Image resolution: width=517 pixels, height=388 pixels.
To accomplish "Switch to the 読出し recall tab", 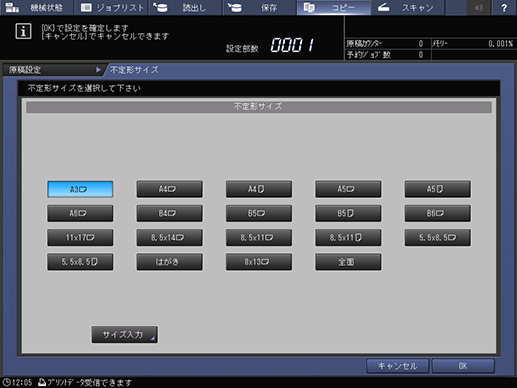I will pyautogui.click(x=185, y=7).
